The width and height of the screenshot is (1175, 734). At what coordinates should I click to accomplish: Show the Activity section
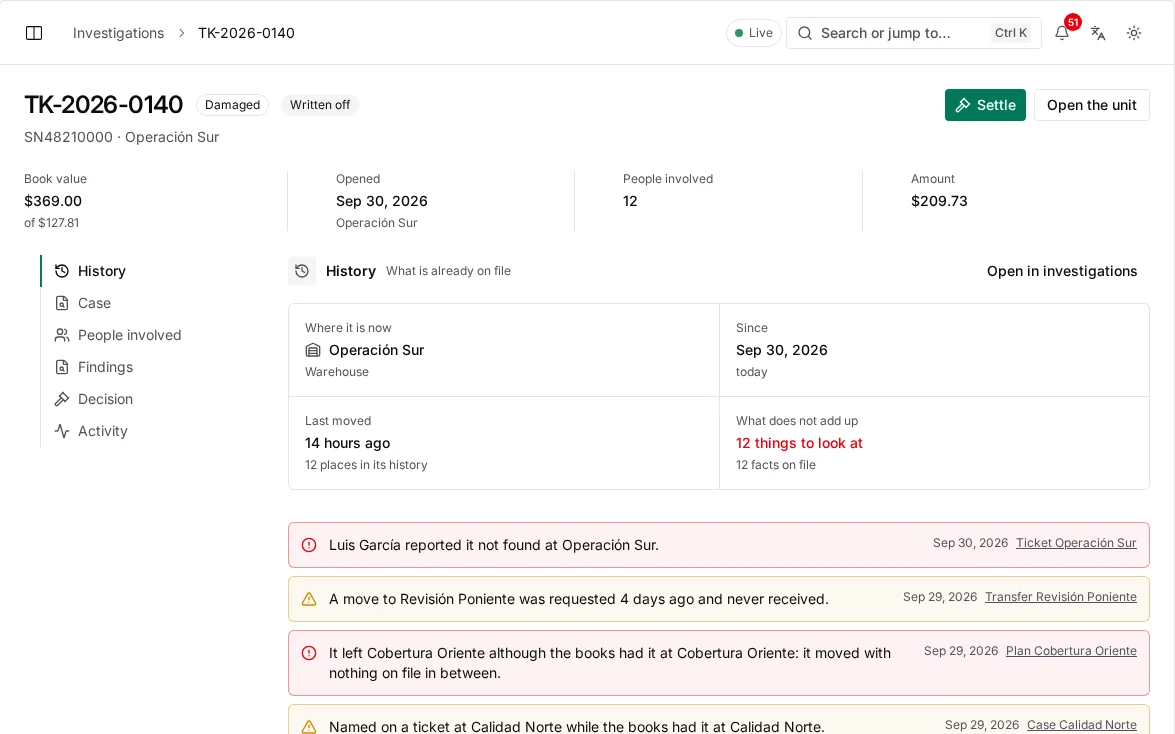(x=103, y=431)
